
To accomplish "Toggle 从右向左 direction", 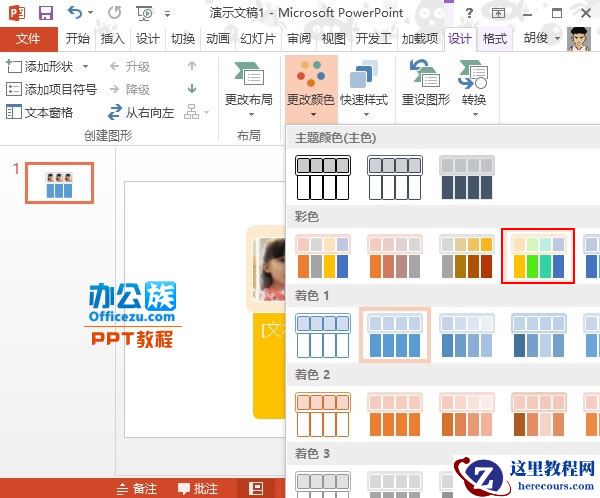I will [x=141, y=113].
